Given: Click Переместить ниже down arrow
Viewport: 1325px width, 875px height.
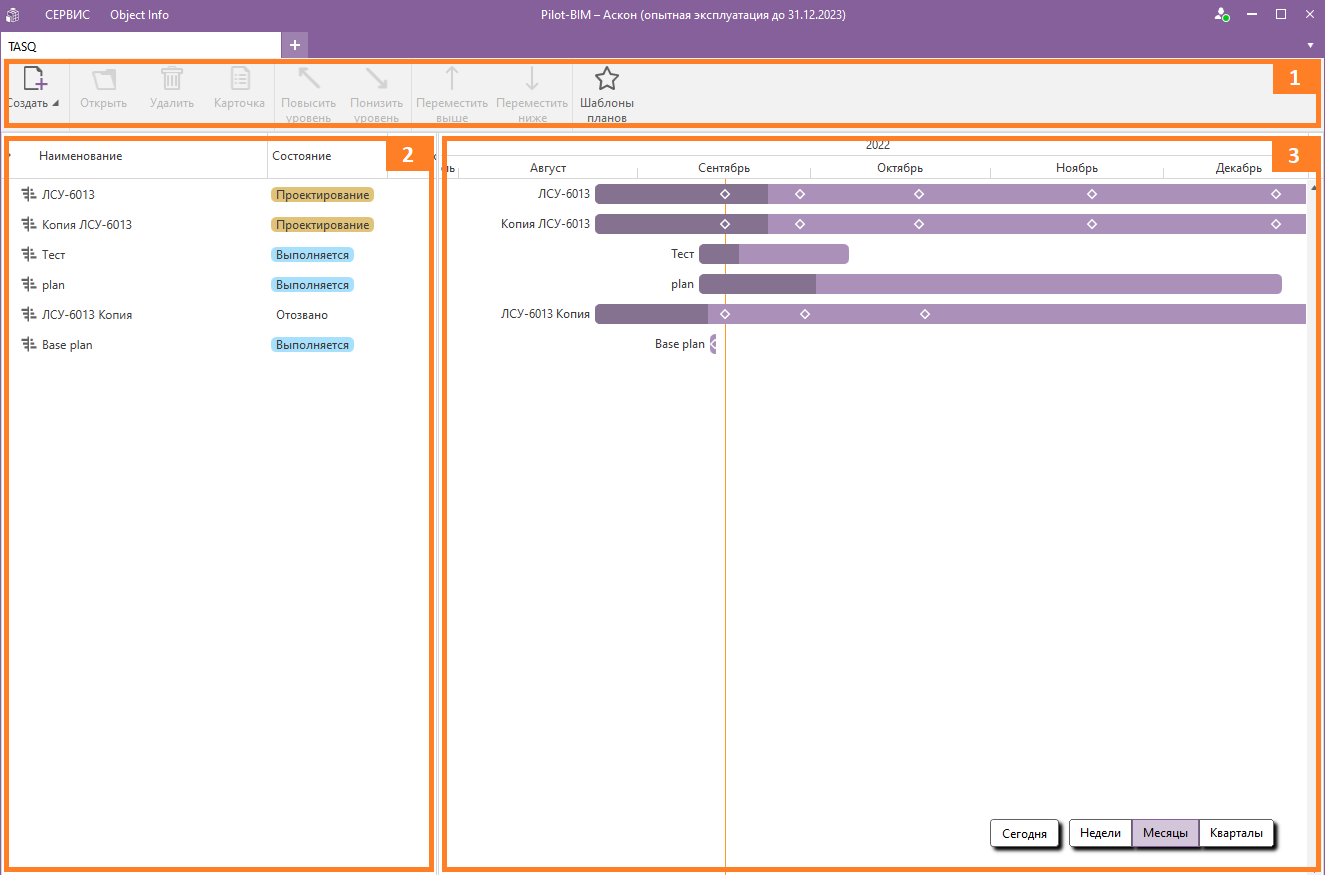Looking at the screenshot, I should pos(532,80).
